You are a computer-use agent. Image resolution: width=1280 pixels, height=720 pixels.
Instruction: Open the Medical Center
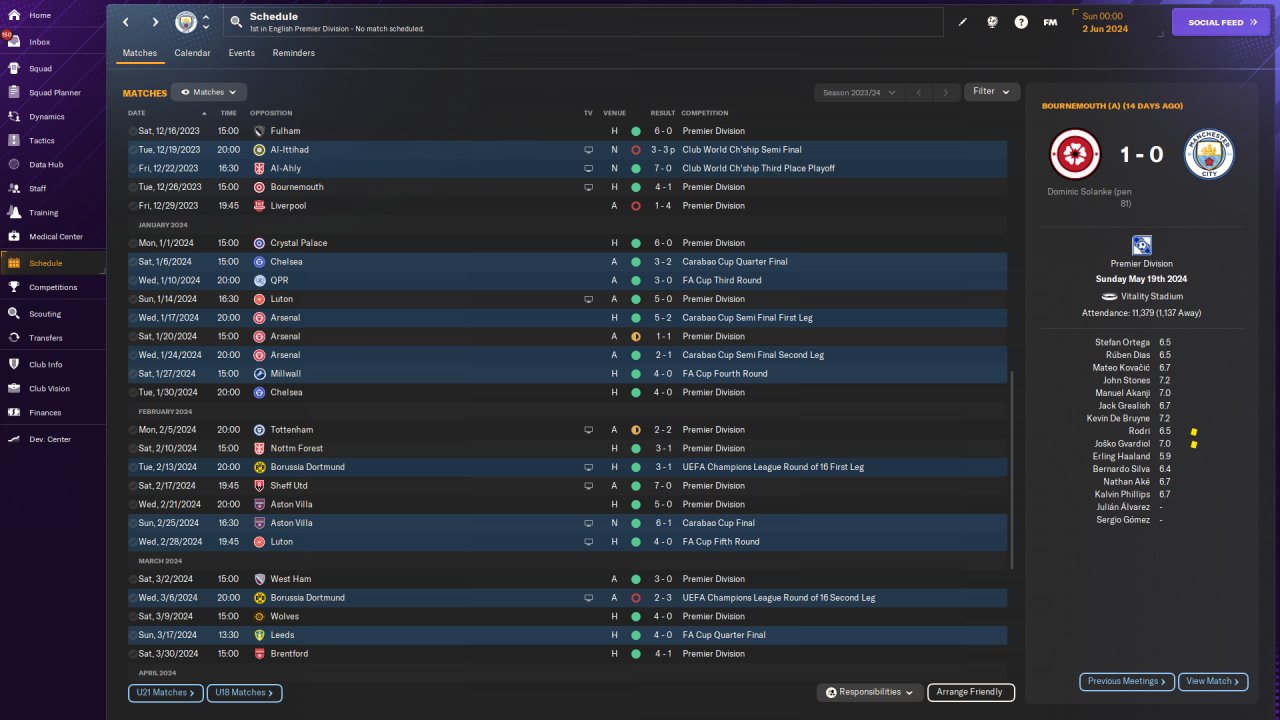click(56, 237)
